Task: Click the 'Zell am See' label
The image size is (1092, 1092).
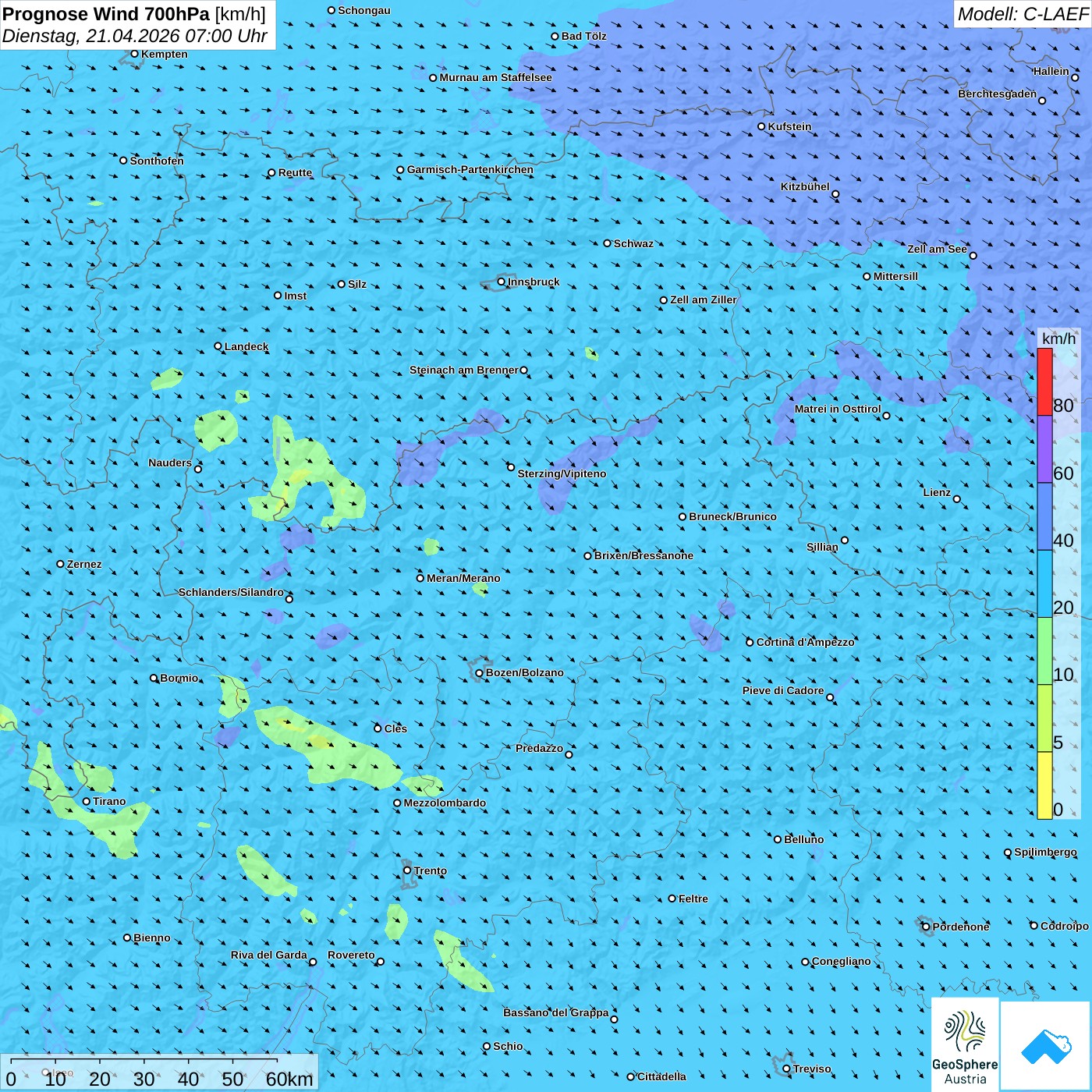Action: click(x=937, y=249)
